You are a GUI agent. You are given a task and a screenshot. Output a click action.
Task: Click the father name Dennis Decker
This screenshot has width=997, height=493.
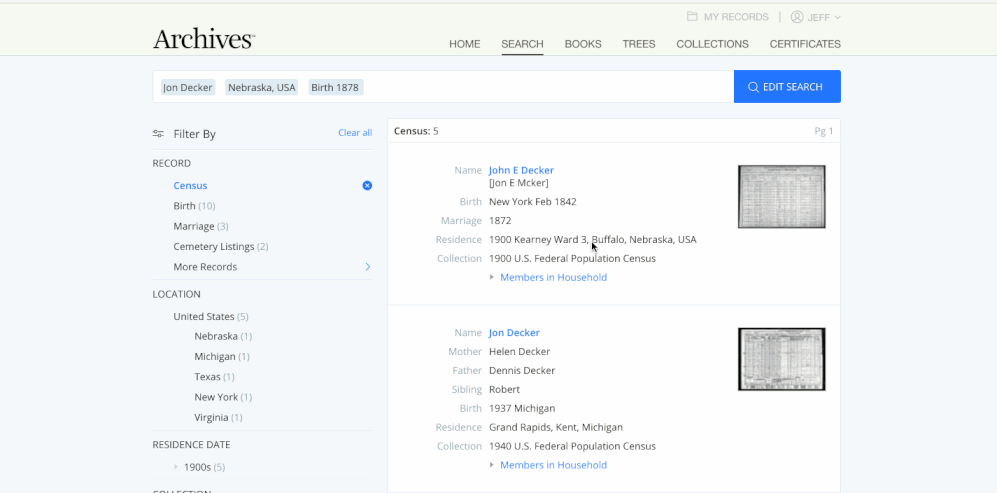(x=522, y=370)
